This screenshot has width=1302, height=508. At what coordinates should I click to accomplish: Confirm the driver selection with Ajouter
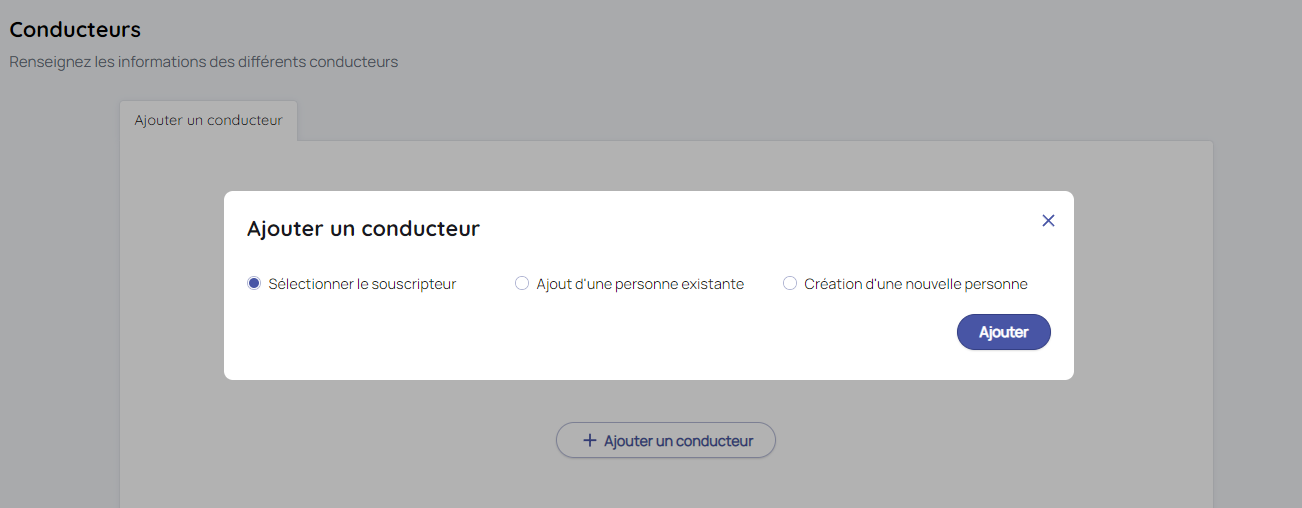click(x=1003, y=332)
